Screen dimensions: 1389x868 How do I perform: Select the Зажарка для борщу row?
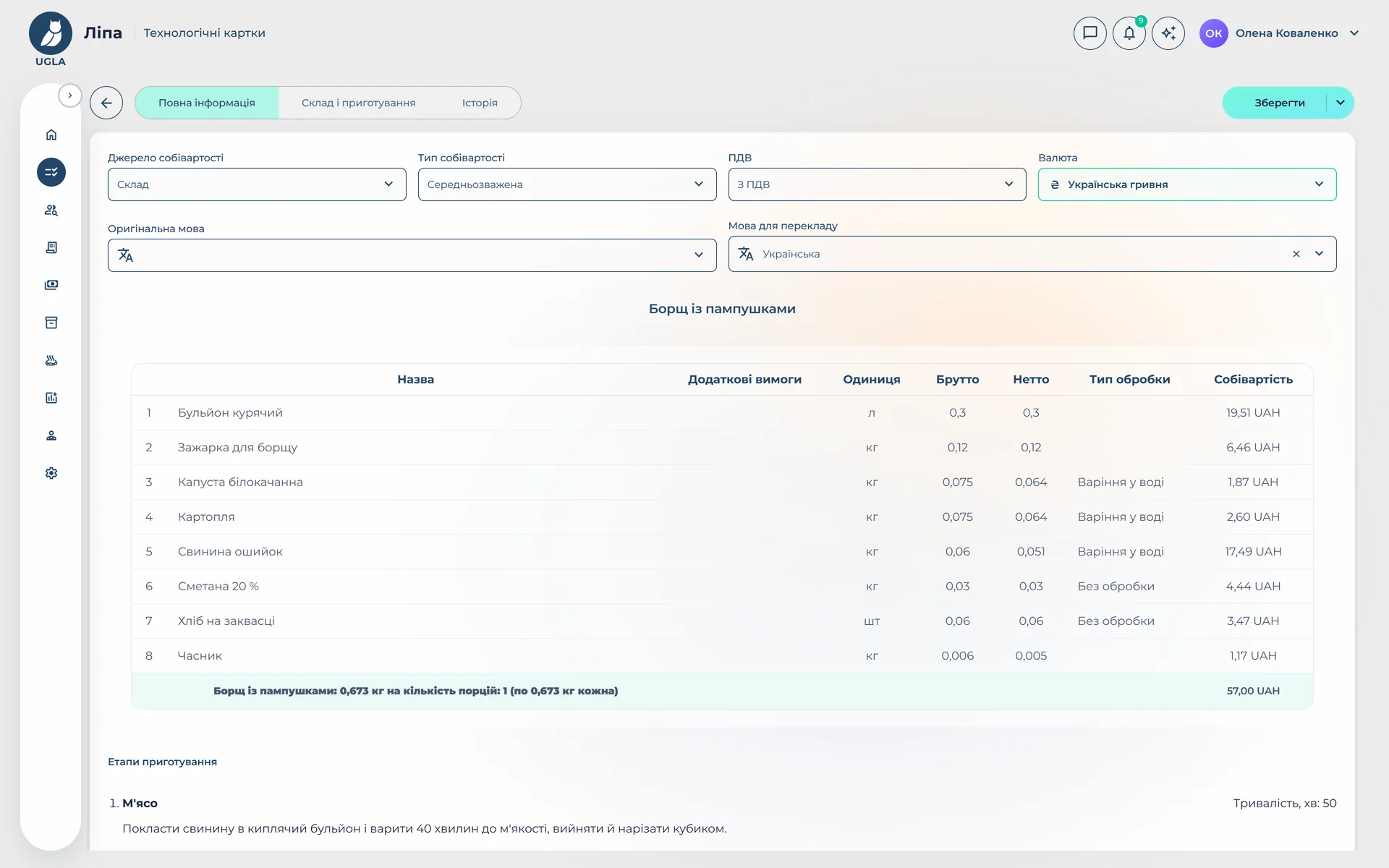click(722, 447)
